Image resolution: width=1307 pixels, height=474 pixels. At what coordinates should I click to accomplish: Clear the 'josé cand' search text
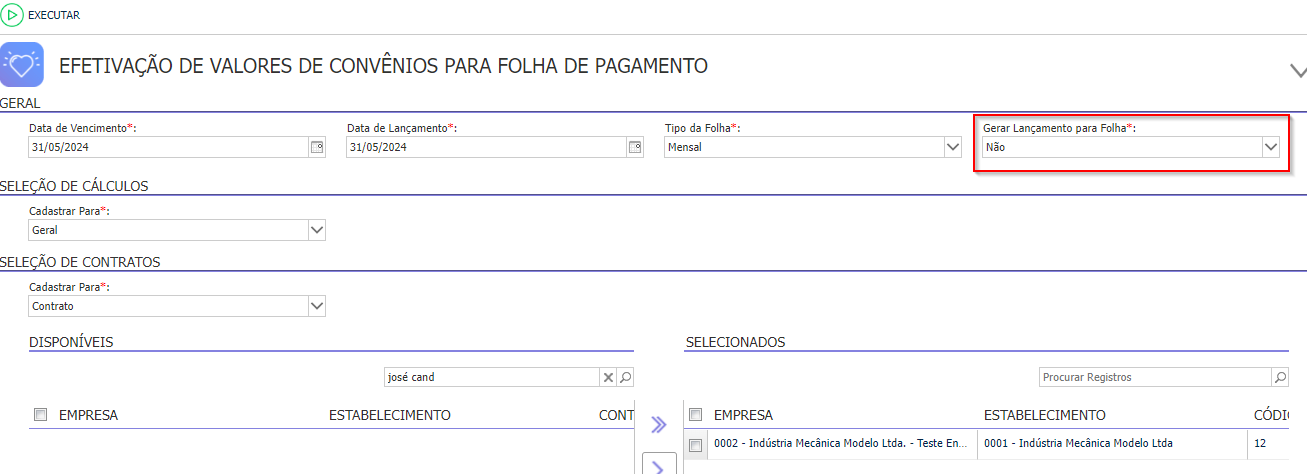click(x=607, y=377)
